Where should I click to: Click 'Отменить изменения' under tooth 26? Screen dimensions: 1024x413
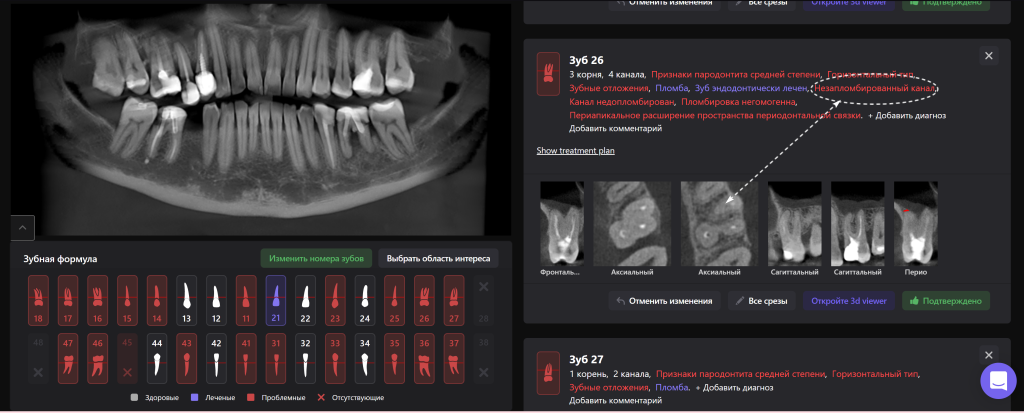coord(663,300)
